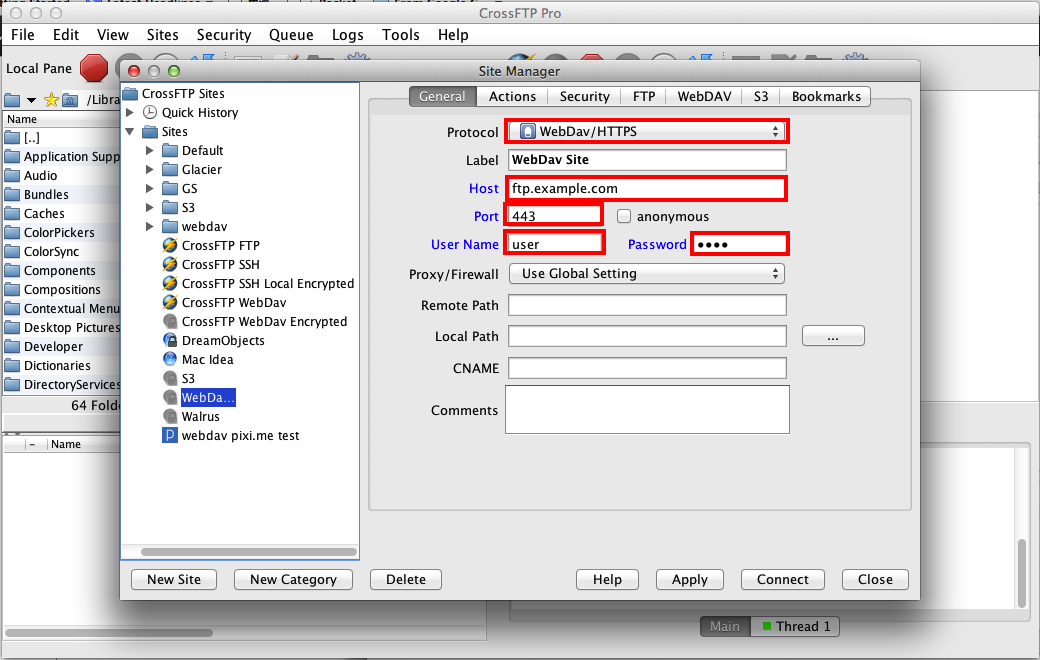The width and height of the screenshot is (1040, 660).
Task: Switch to the FTP tab
Action: 643,96
